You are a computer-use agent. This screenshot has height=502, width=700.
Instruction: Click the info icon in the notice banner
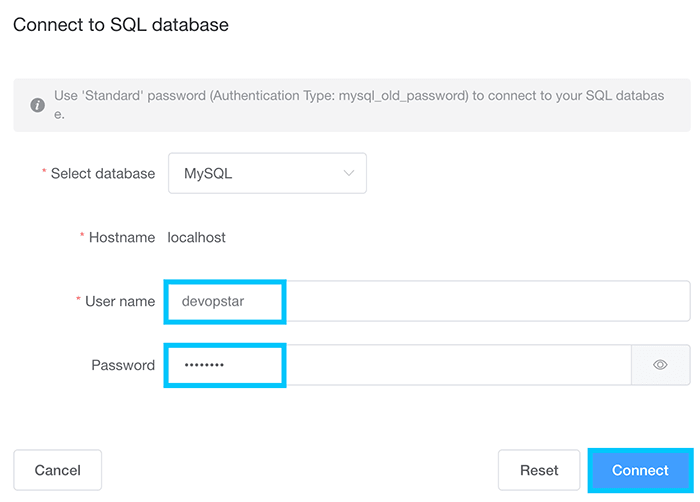tap(37, 105)
